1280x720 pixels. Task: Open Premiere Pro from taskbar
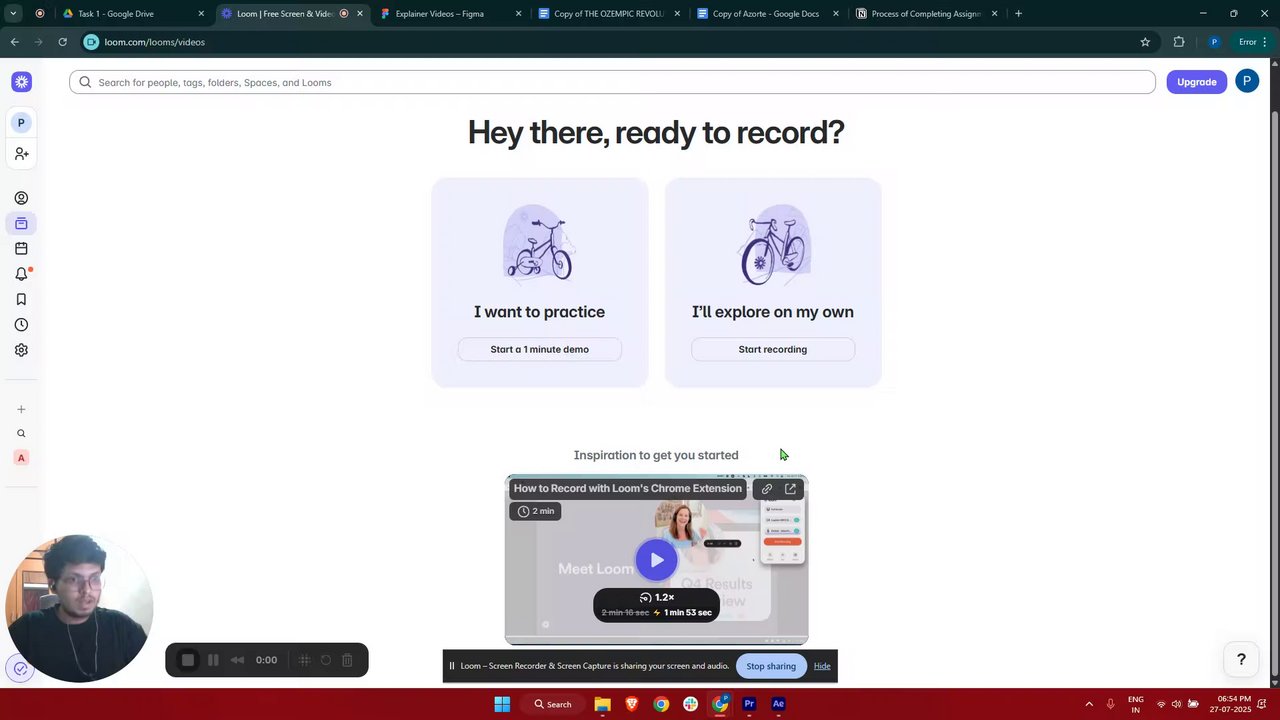tap(749, 704)
